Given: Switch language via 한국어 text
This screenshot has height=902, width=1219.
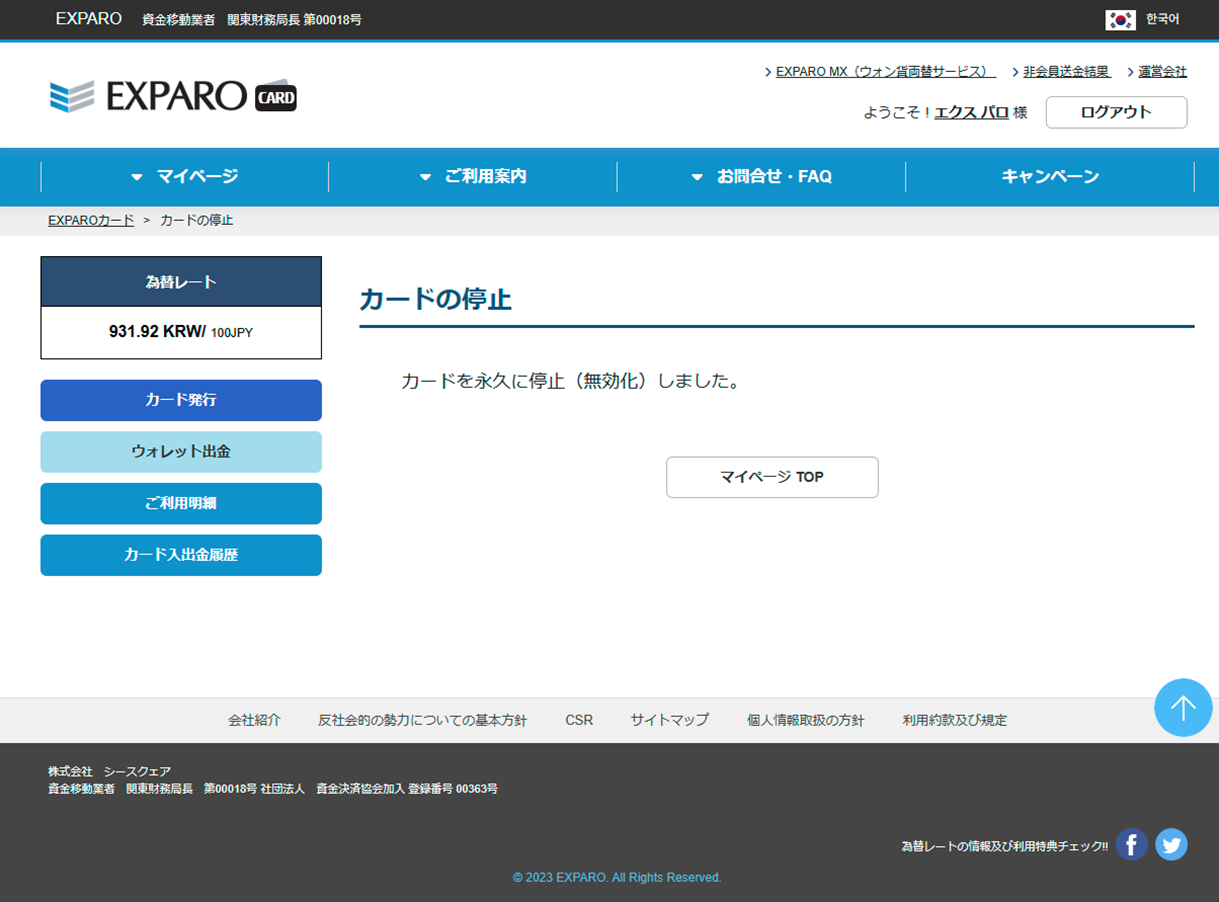Looking at the screenshot, I should pos(1162,19).
